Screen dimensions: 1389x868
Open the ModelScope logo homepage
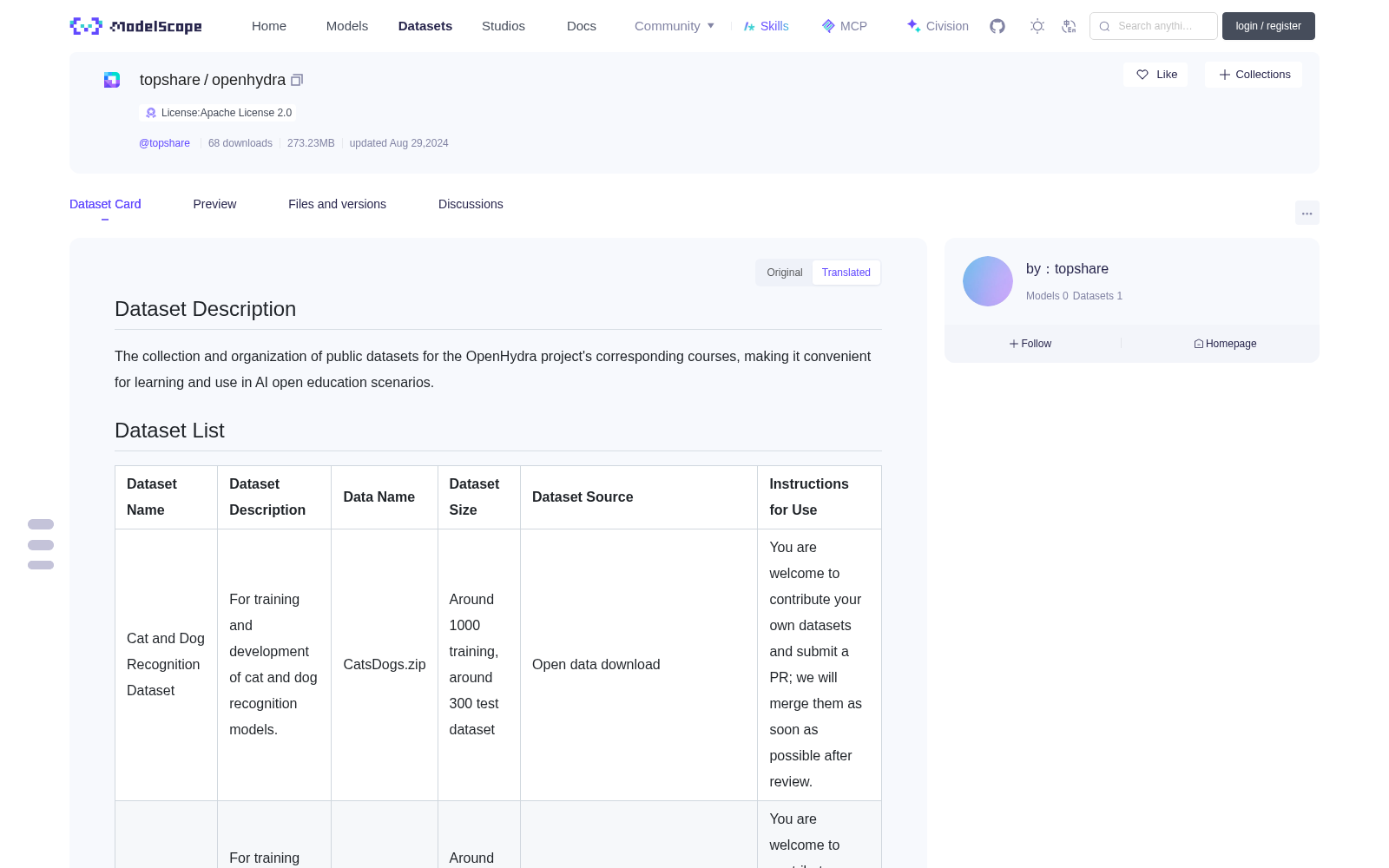tap(136, 26)
